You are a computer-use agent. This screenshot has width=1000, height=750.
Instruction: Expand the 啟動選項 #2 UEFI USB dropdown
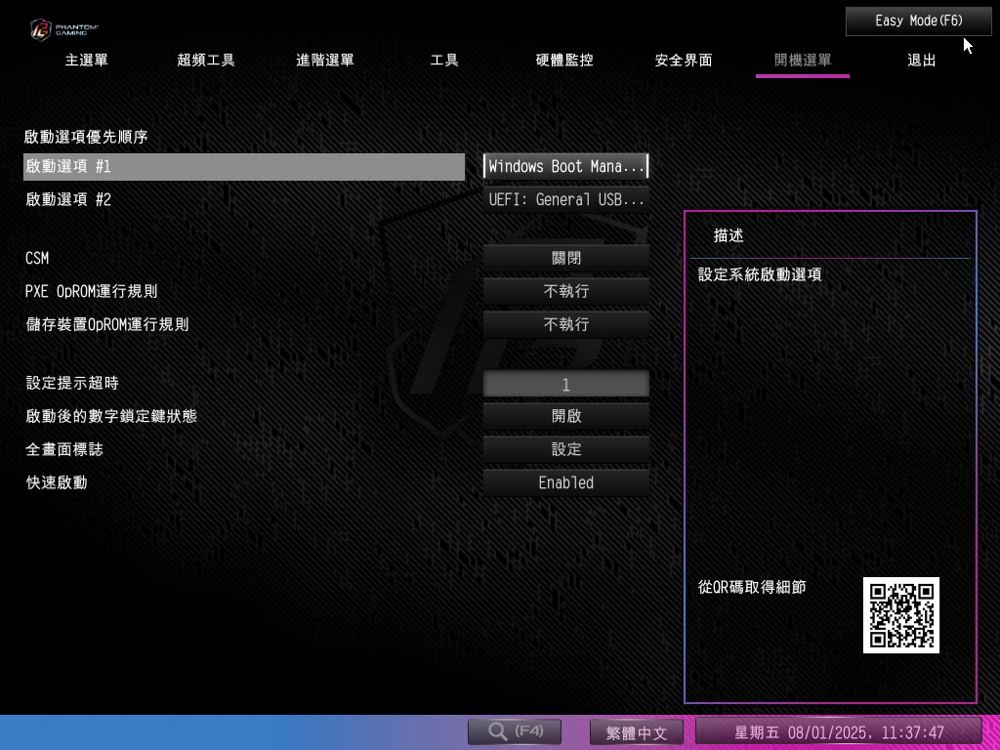566,200
